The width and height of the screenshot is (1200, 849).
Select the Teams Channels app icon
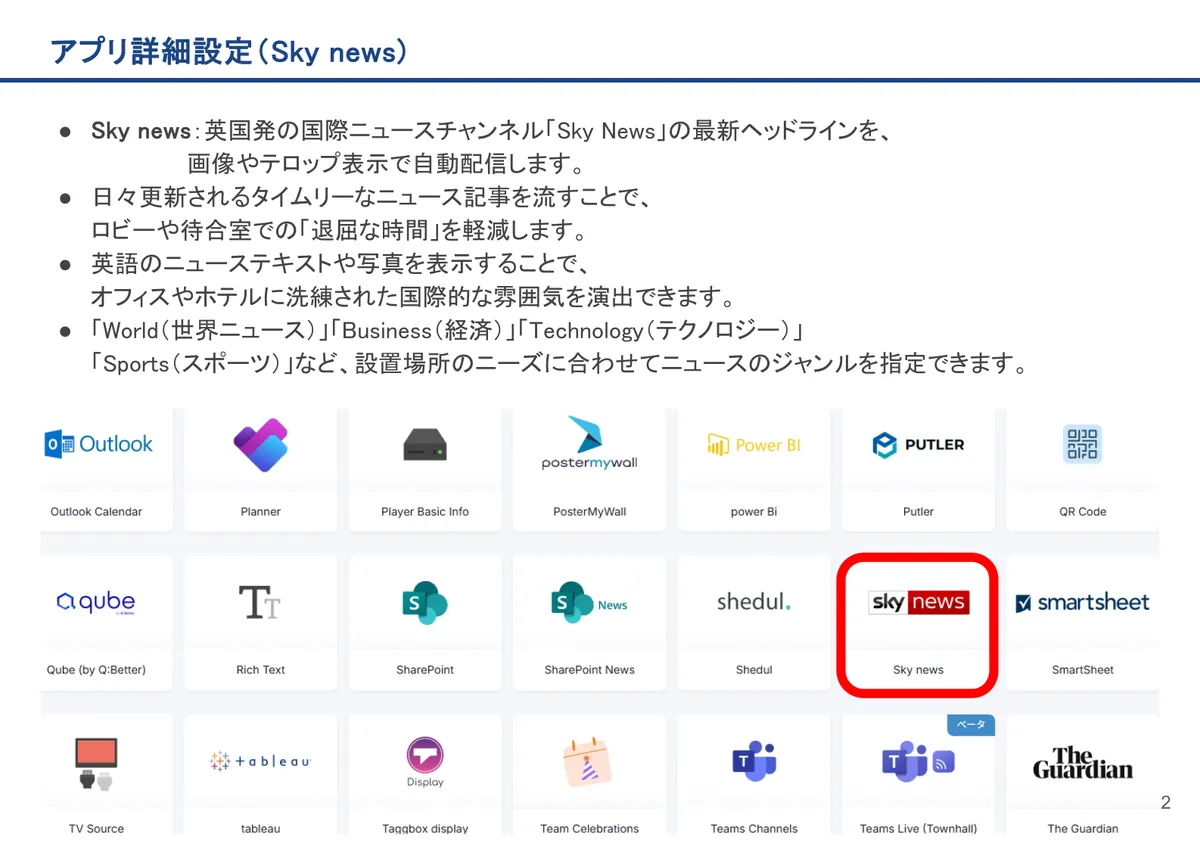coord(753,762)
